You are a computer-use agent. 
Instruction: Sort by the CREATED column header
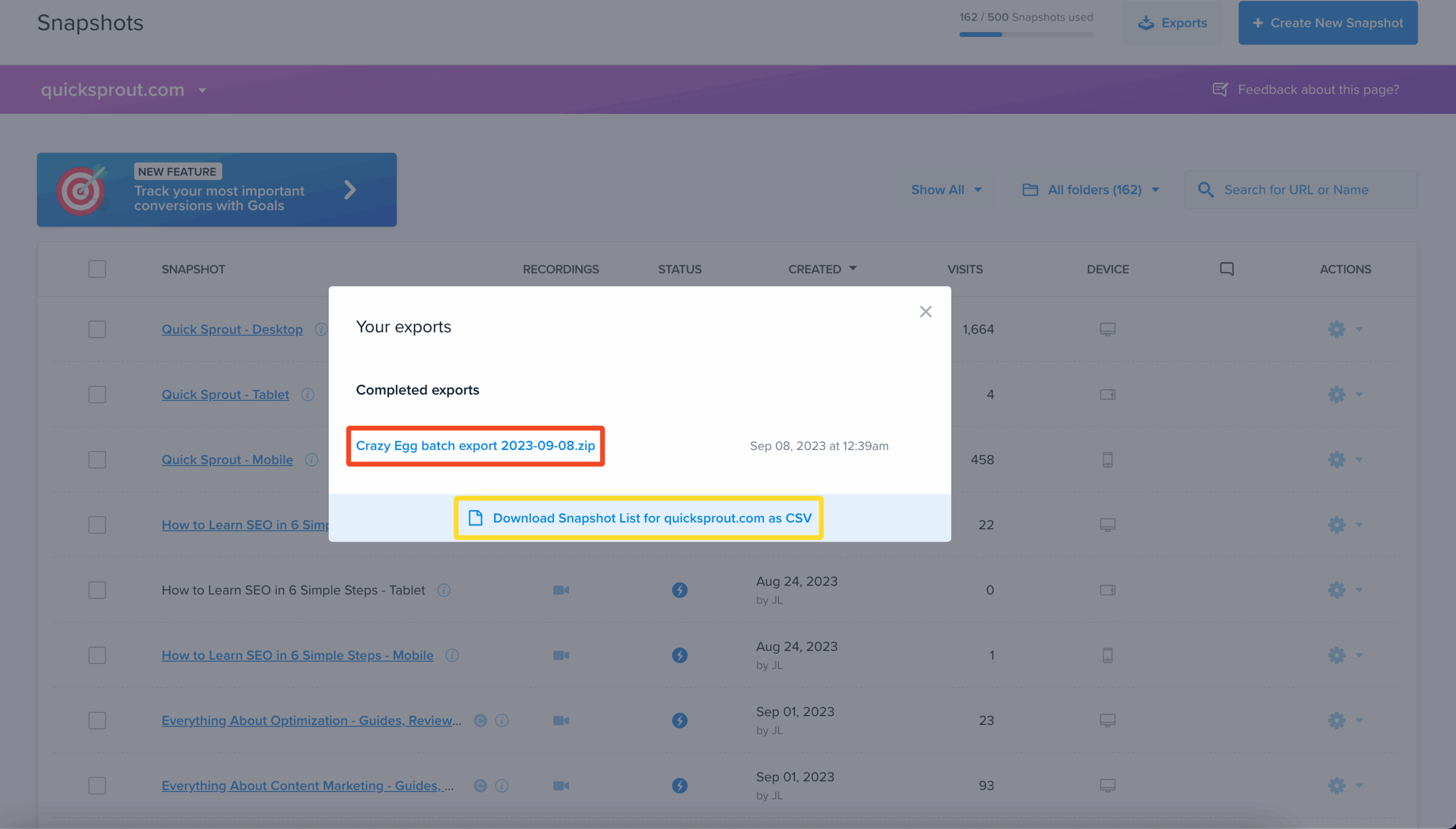pos(822,269)
